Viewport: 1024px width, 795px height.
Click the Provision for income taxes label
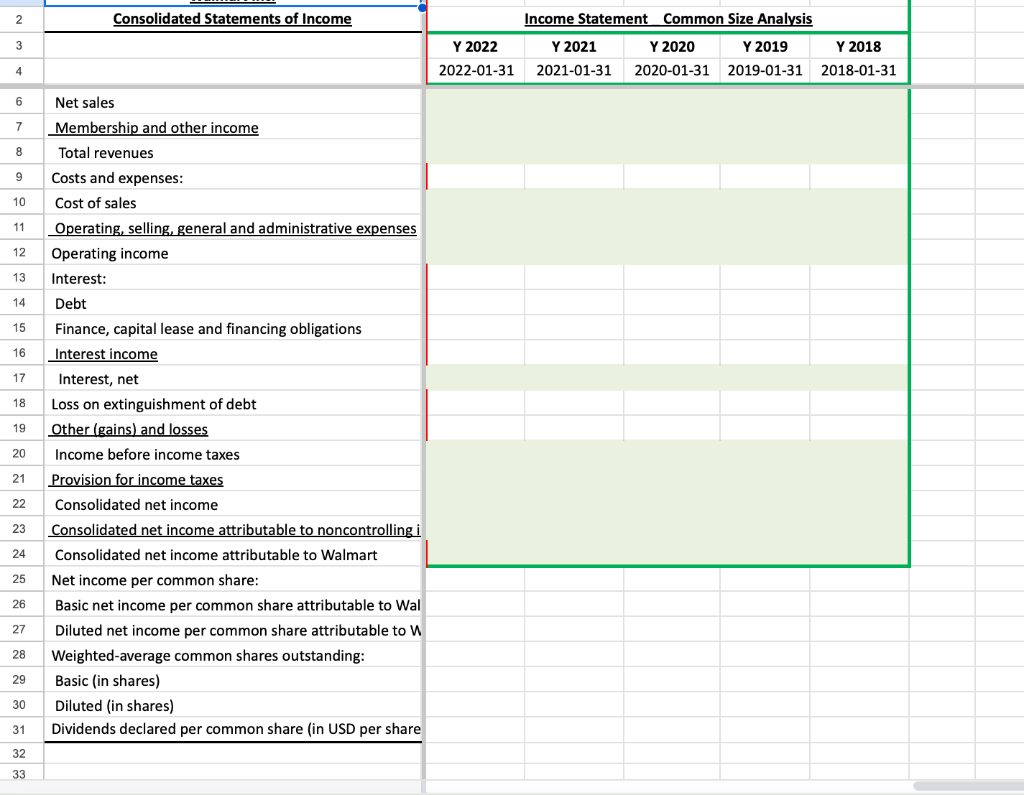pyautogui.click(x=136, y=479)
